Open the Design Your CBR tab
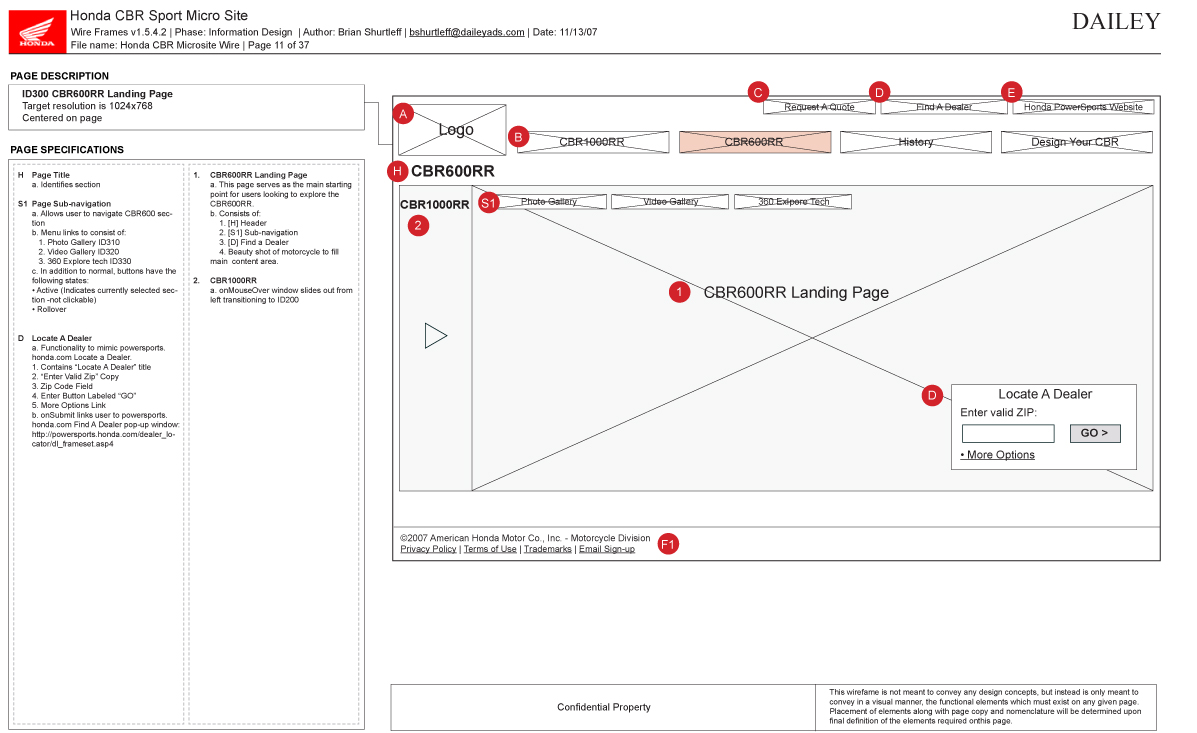Screen dimensions: 1197x733 pos(1075,142)
